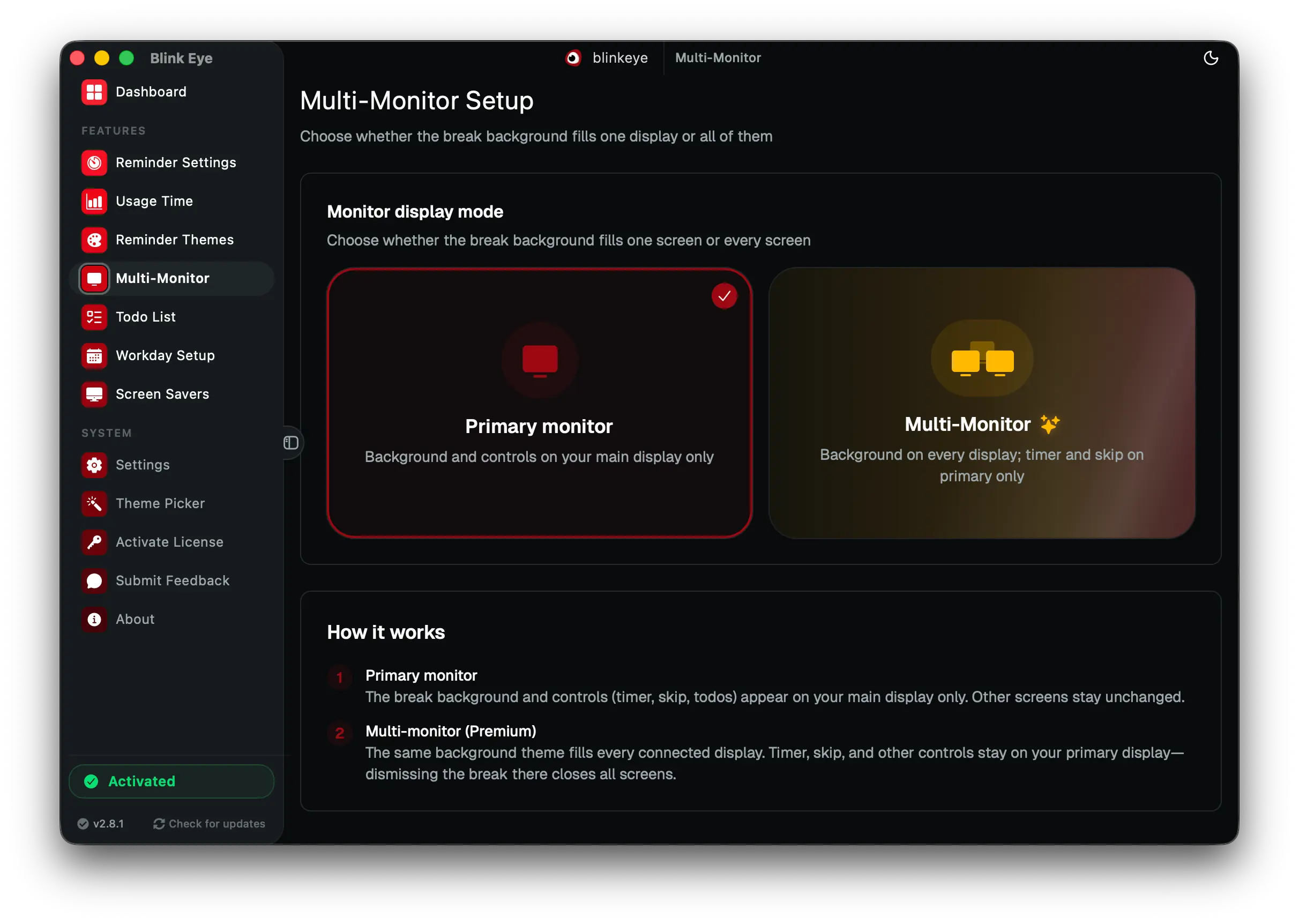Viewport: 1299px width, 924px height.
Task: Click the About info icon
Action: point(94,620)
